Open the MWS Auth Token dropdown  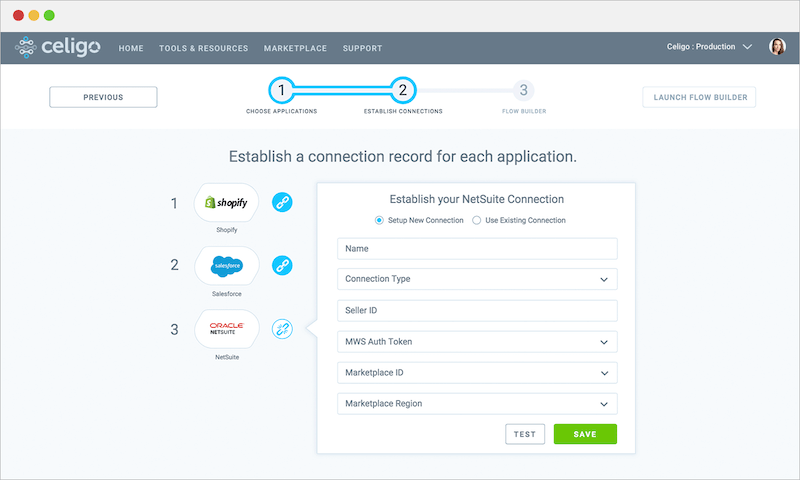click(x=477, y=342)
